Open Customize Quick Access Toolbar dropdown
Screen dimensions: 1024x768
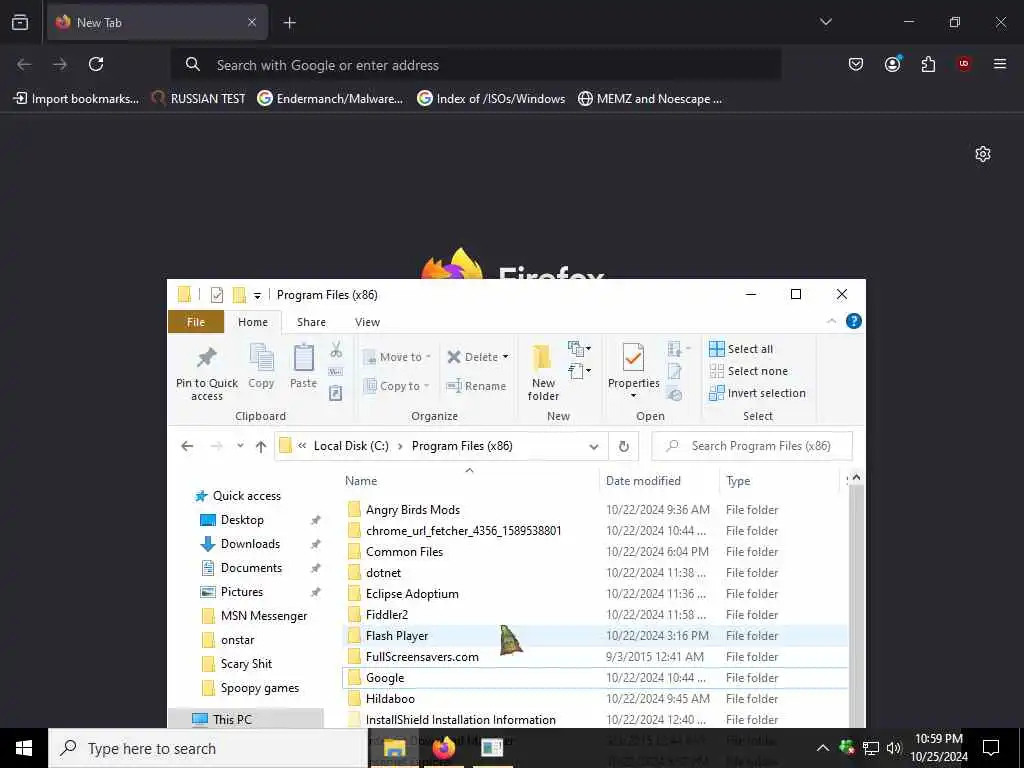click(257, 296)
